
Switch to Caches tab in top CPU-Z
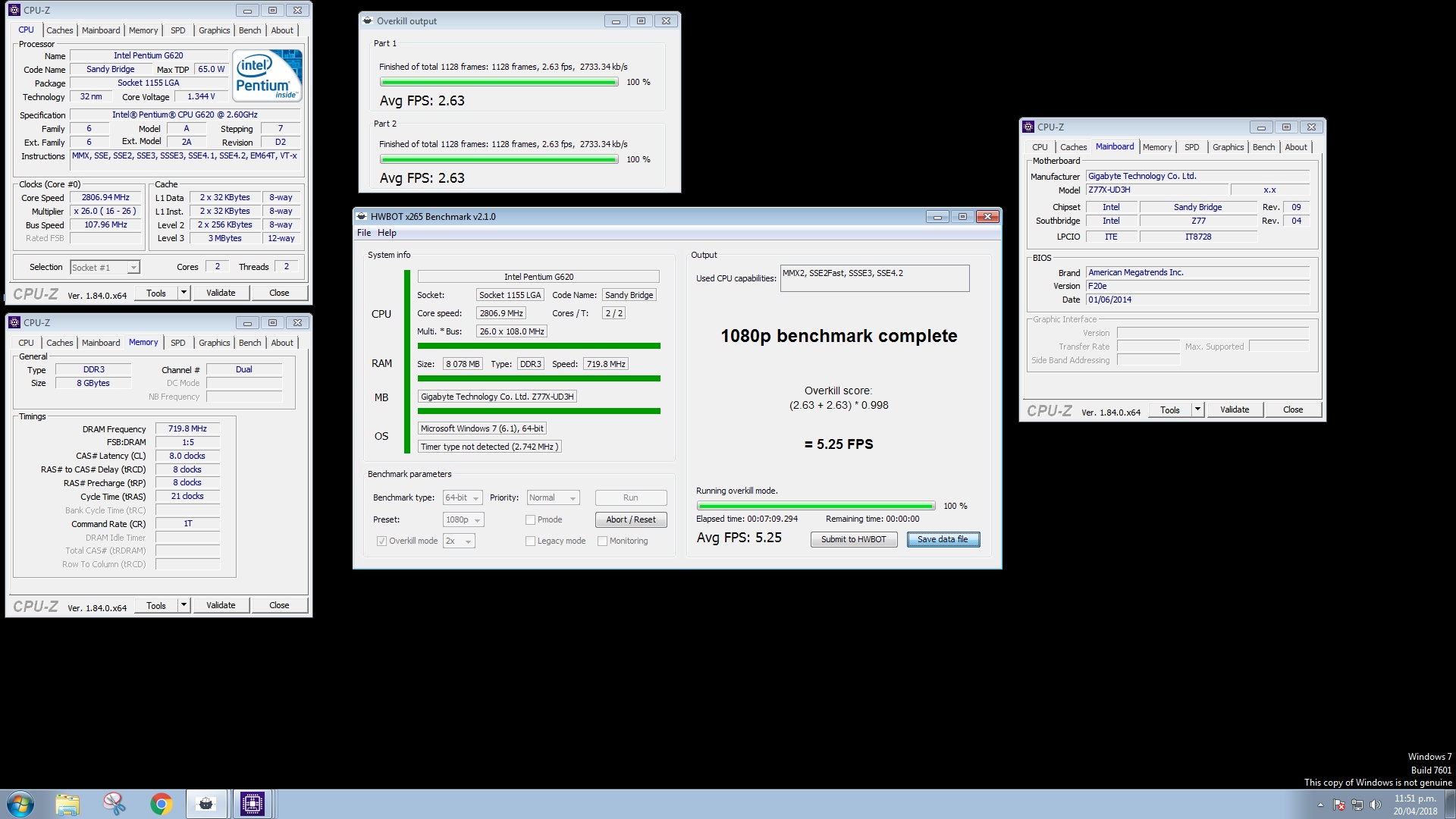[x=60, y=30]
